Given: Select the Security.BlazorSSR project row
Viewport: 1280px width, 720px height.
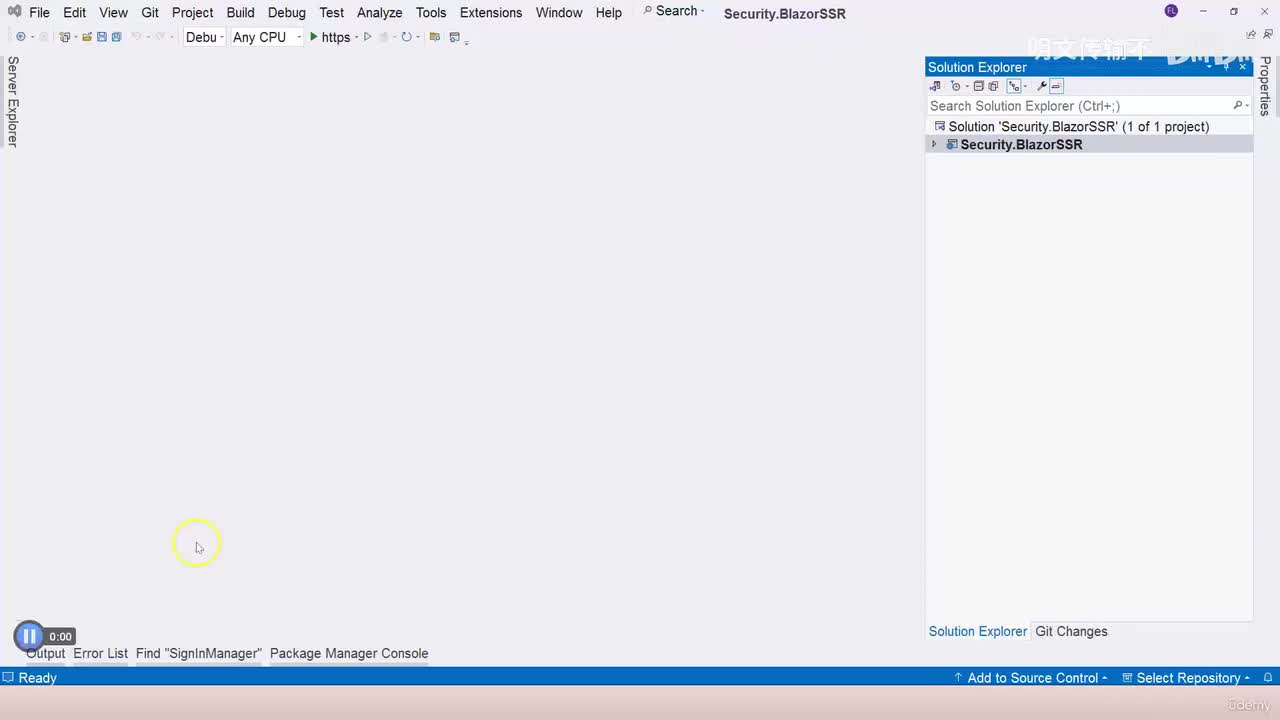Looking at the screenshot, I should point(1089,145).
